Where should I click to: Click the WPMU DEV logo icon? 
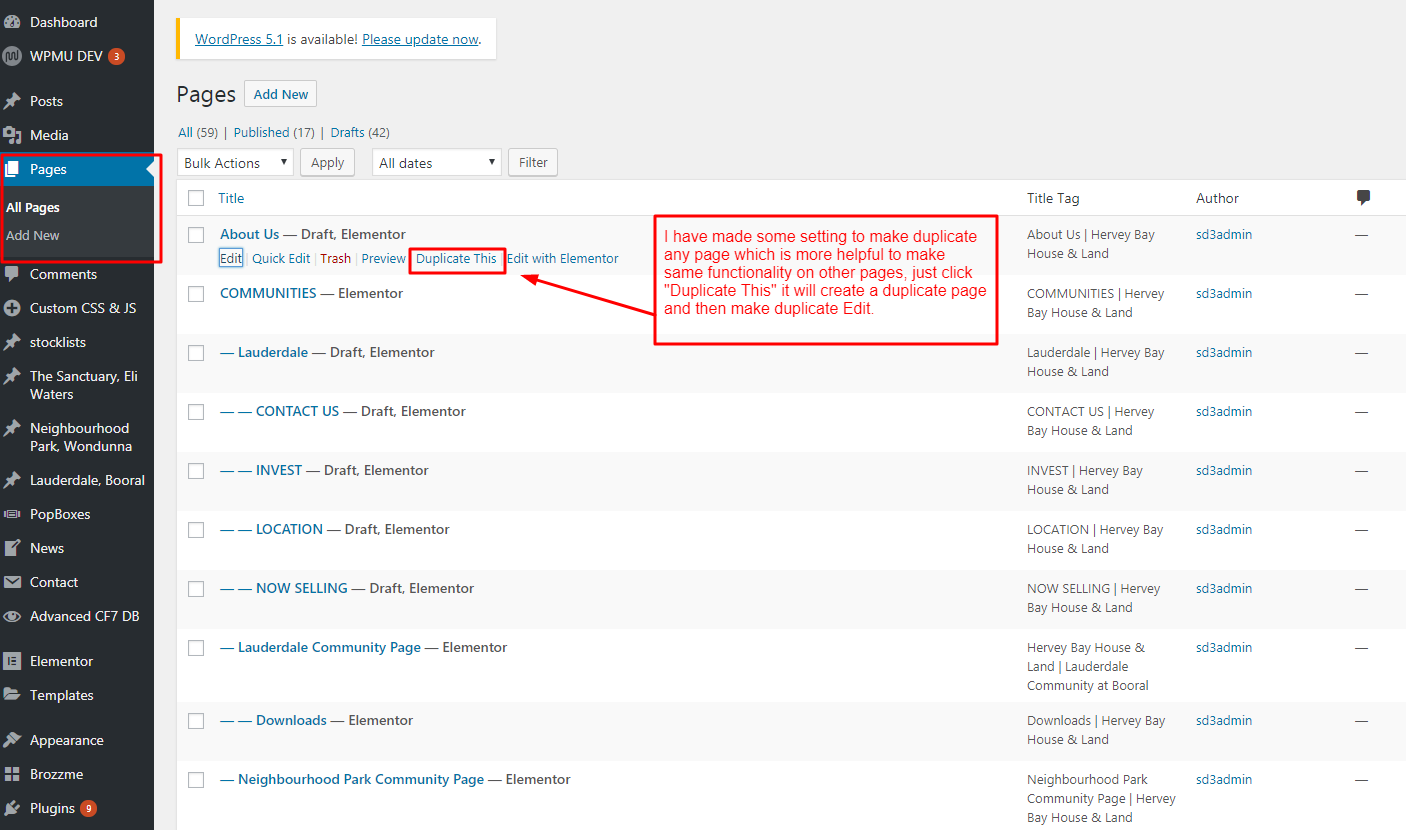coord(12,56)
